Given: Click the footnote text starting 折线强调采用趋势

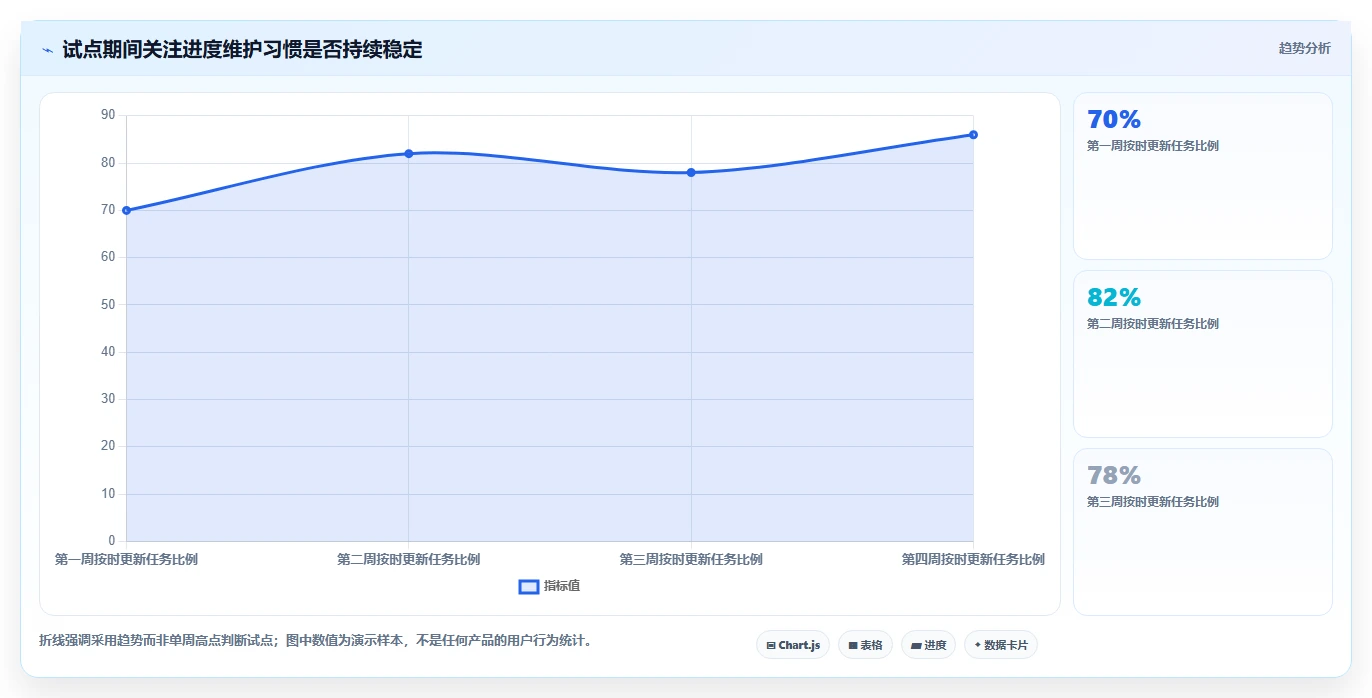Looking at the screenshot, I should 316,640.
